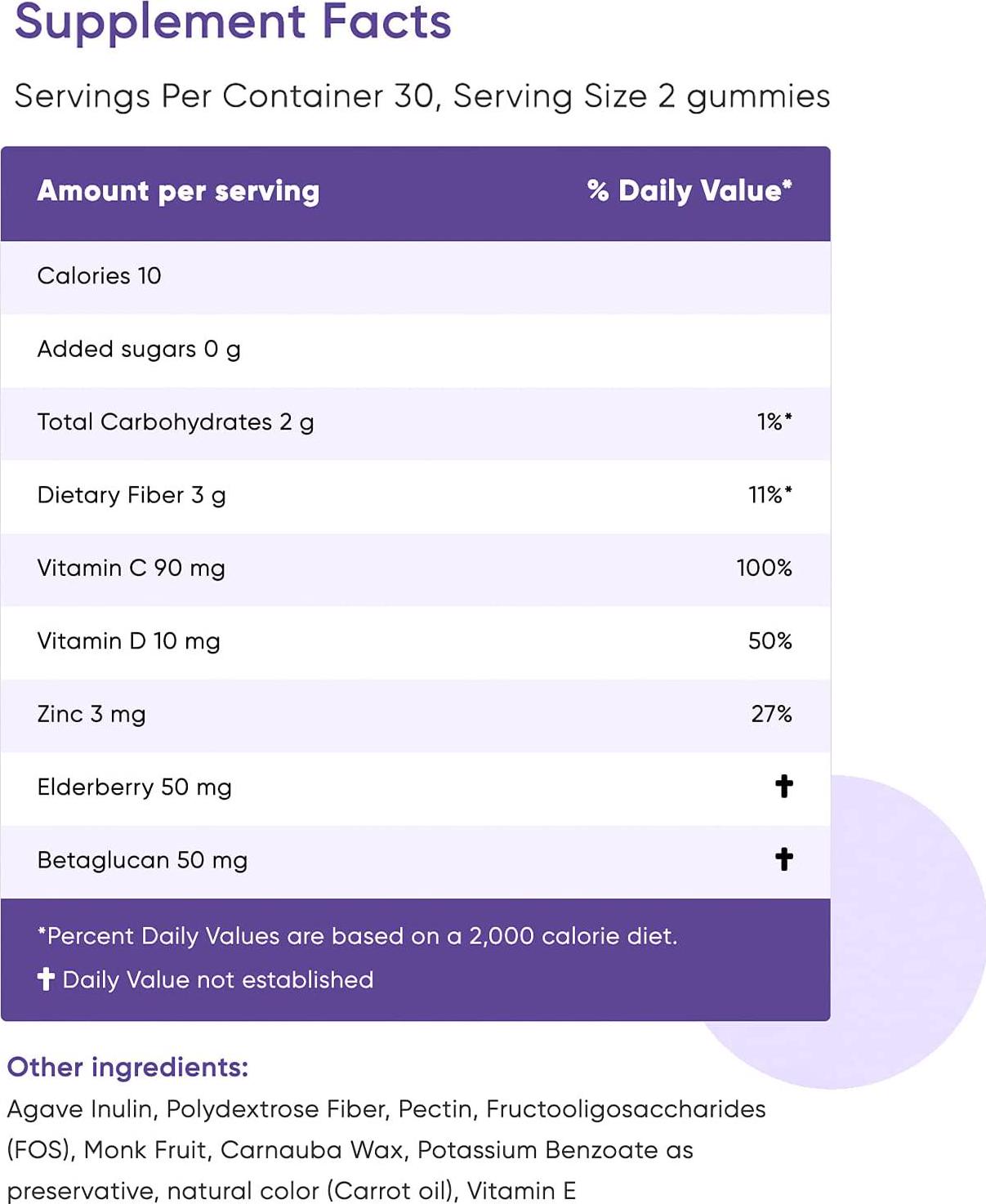Click the "Percent Daily Values" calorie diet footnote
This screenshot has height=1204, width=986.
click(358, 936)
